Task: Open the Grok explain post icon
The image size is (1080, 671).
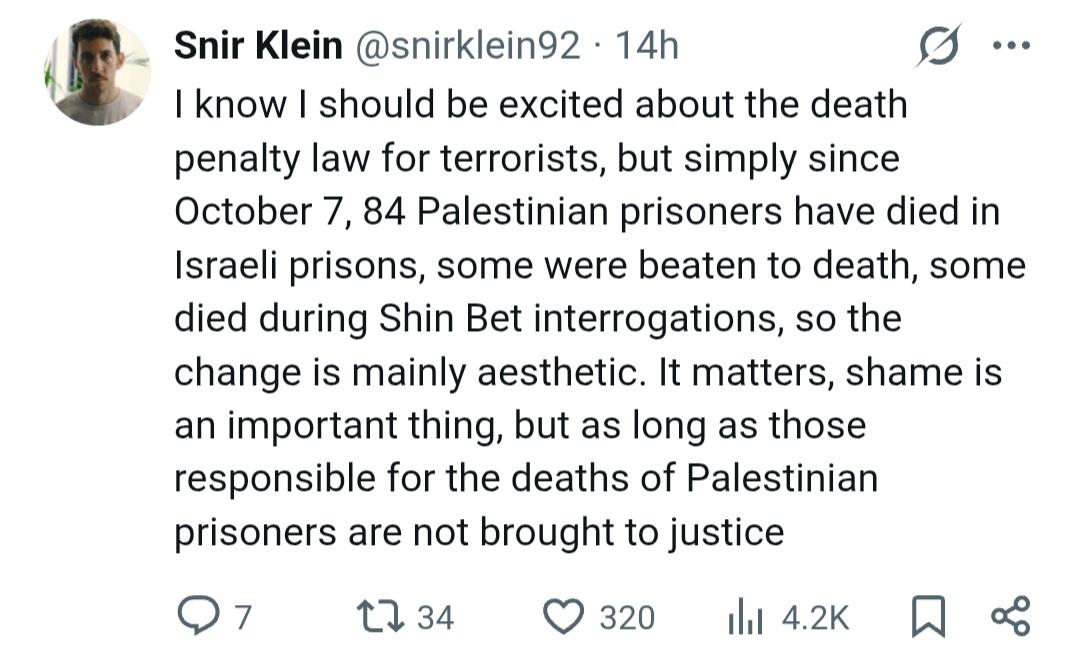Action: coord(938,46)
